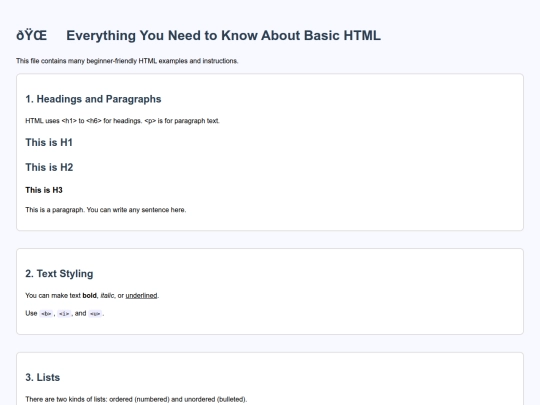Click the italic word 'italic' in Text Styling
Screen dimensions: 540x405
point(107,295)
